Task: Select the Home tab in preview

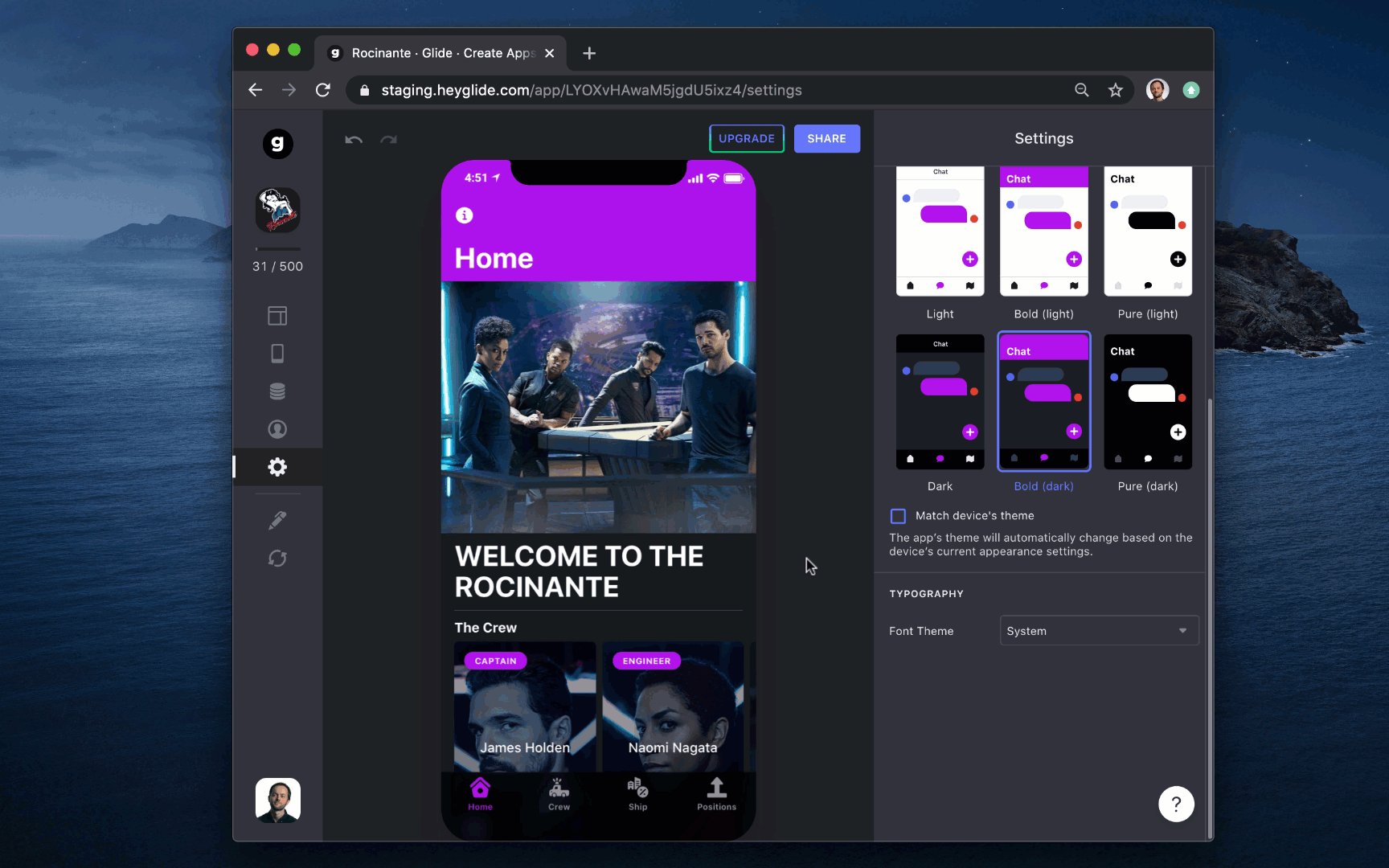Action: pos(480,794)
